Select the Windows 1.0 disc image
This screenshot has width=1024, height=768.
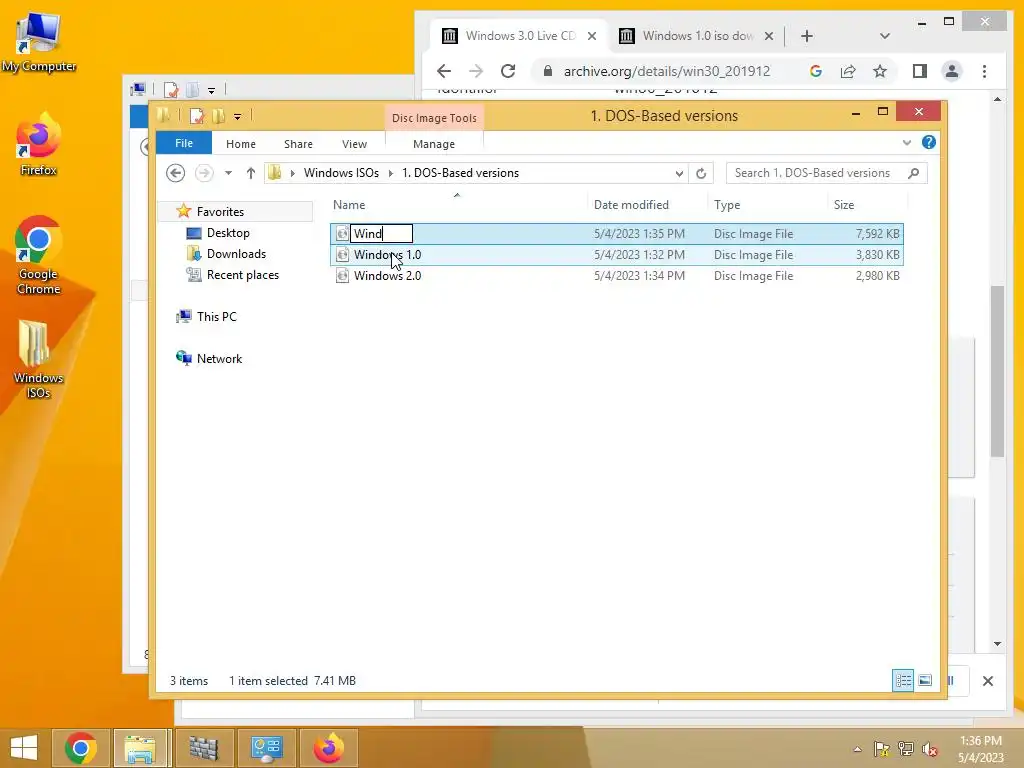click(616, 255)
